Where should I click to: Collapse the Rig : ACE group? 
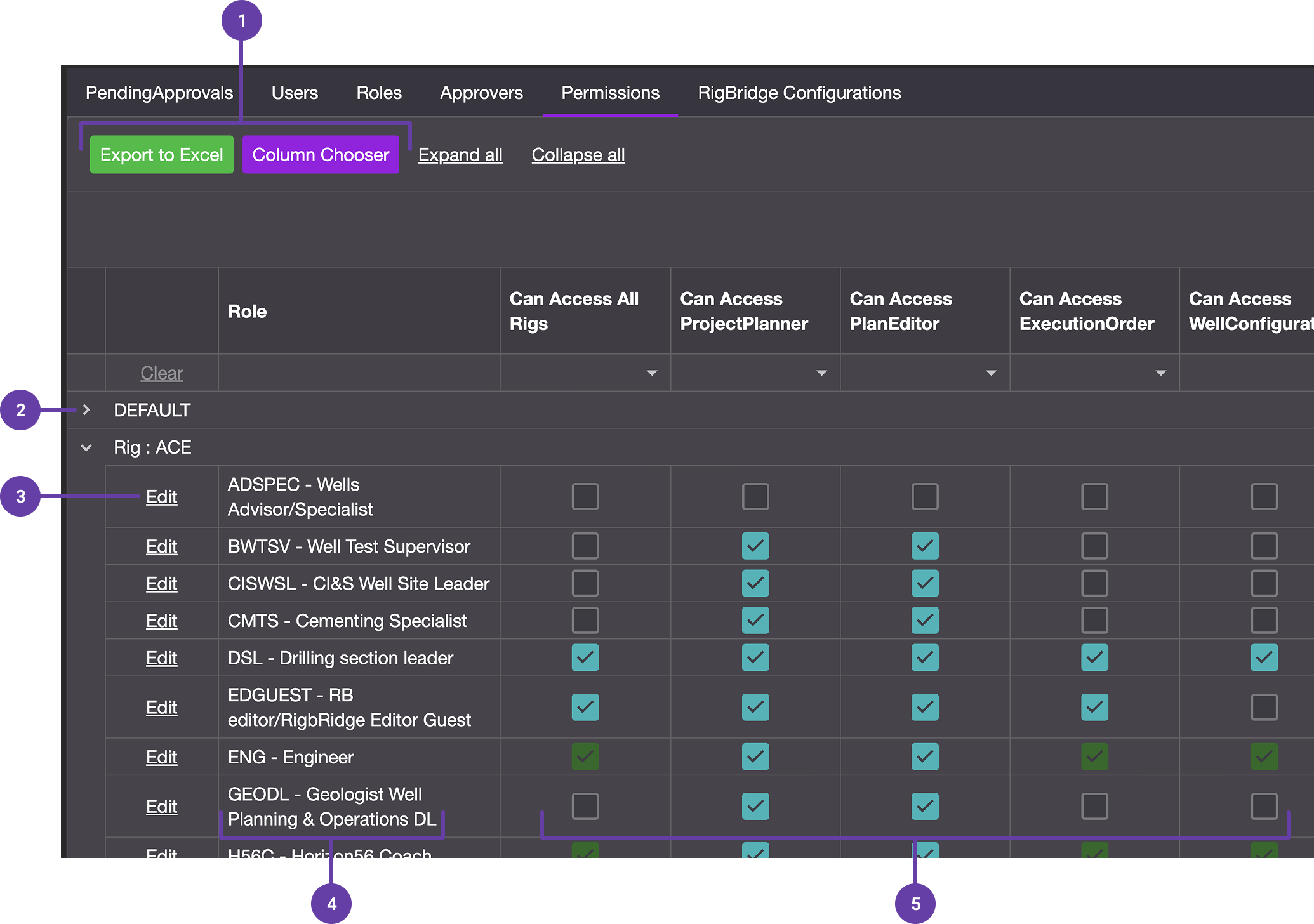tap(86, 448)
